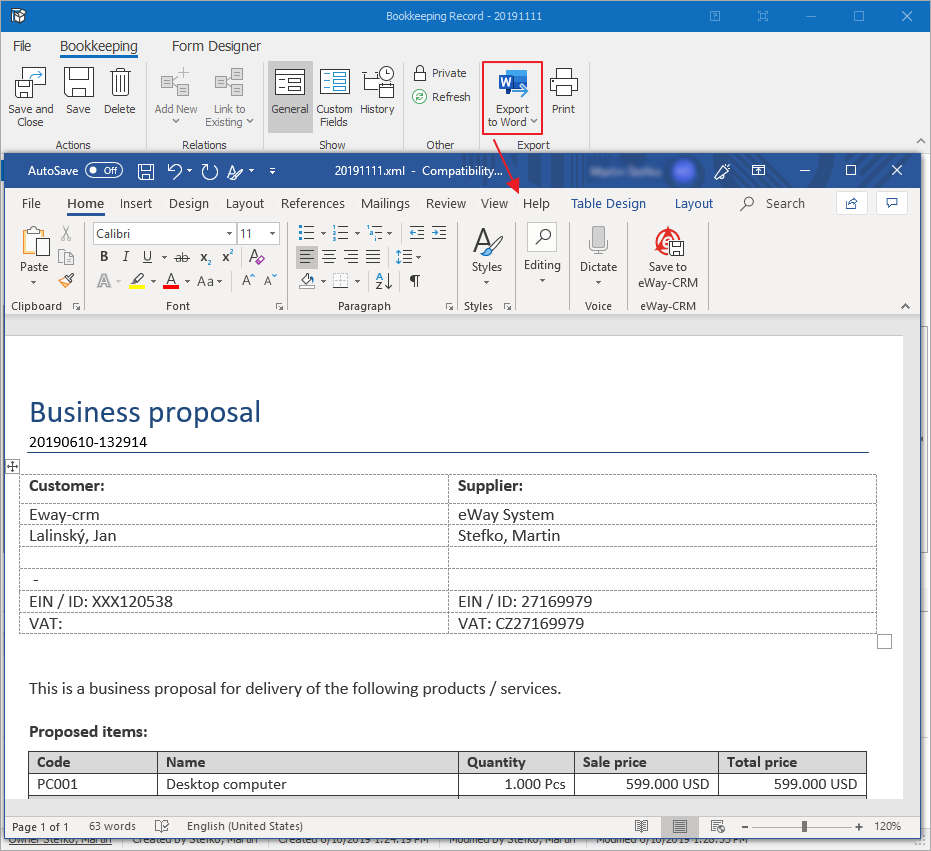Center the text alignment
This screenshot has height=851, width=931.
click(329, 257)
